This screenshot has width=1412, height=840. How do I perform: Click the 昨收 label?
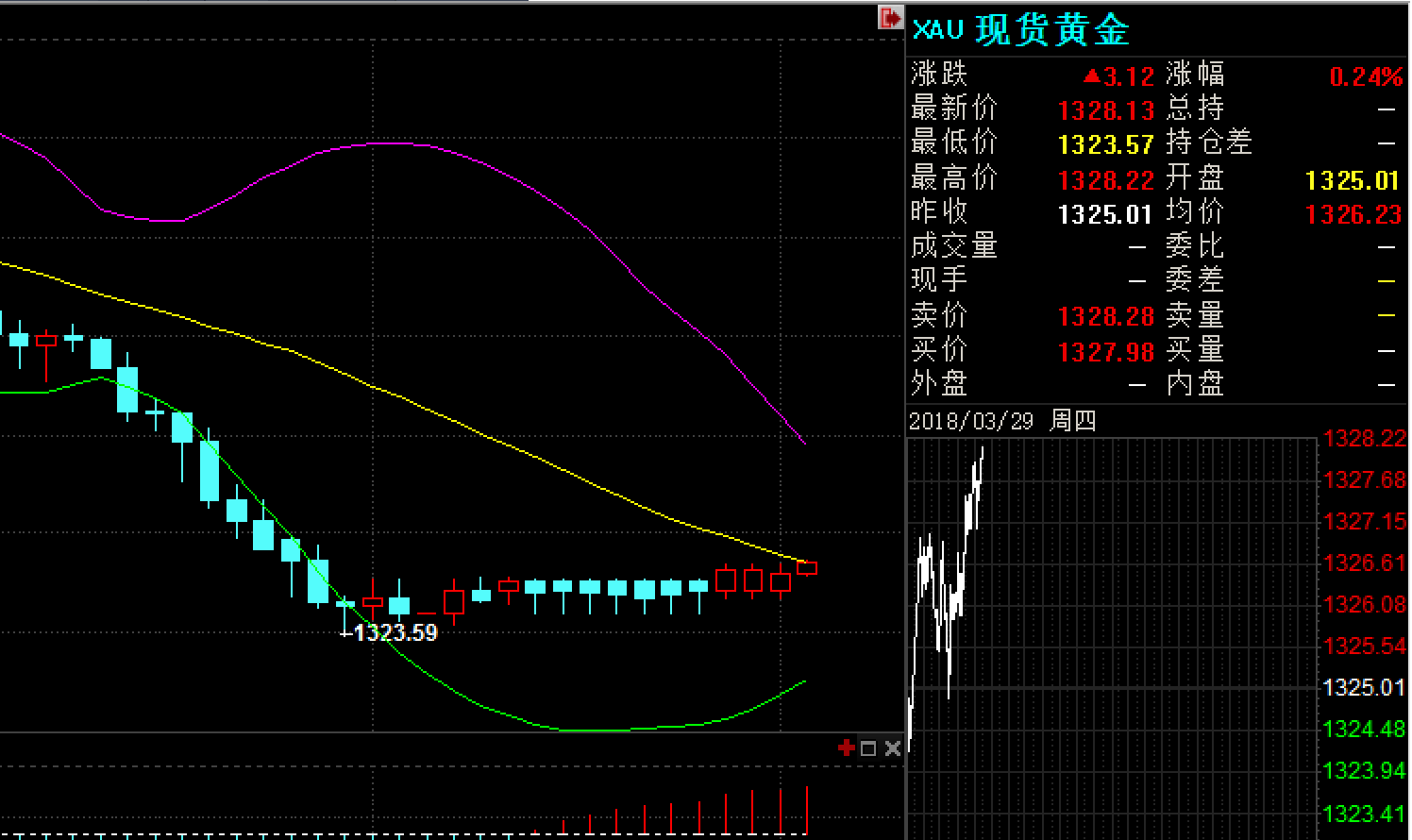tap(939, 211)
